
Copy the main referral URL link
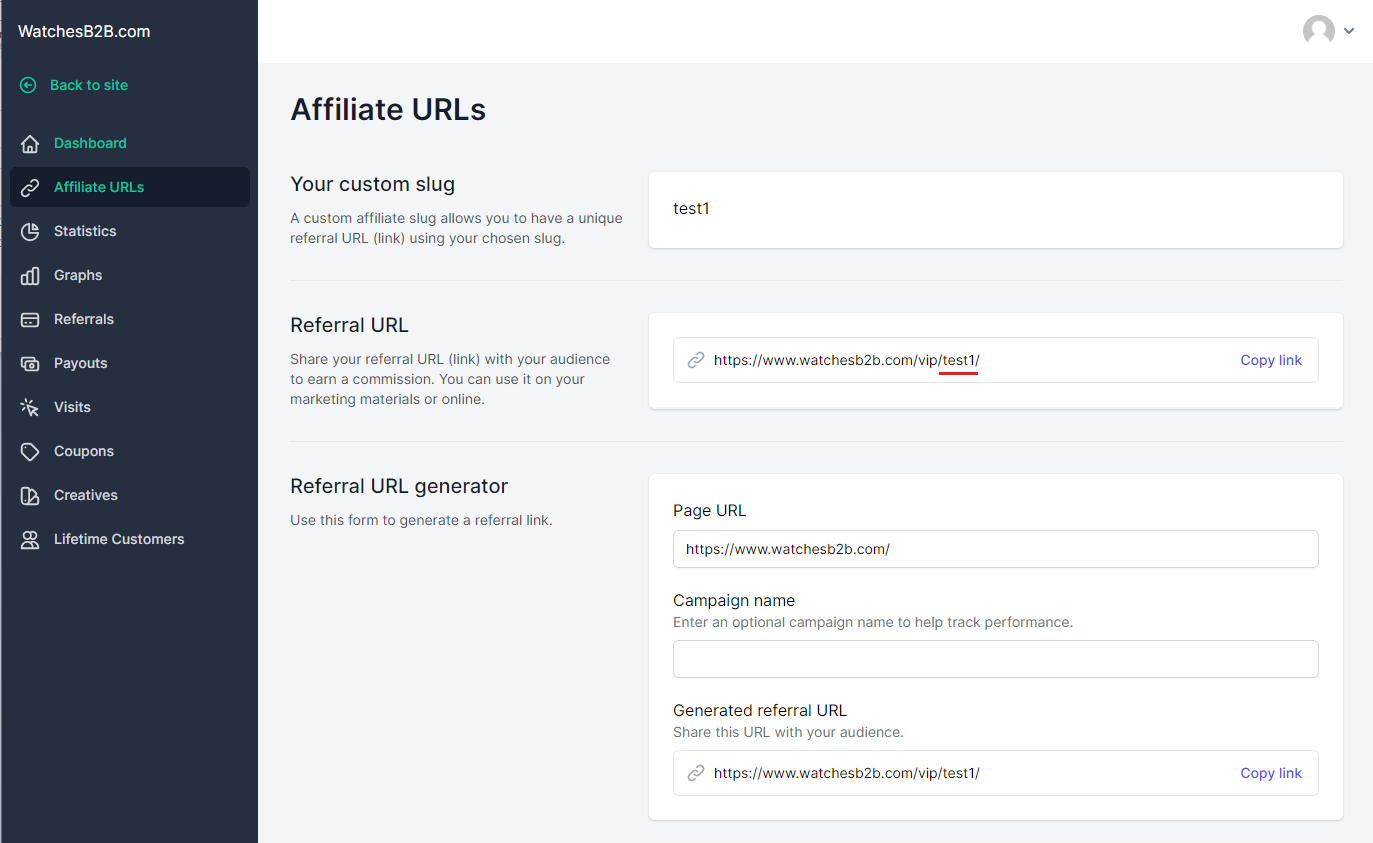tap(1271, 359)
